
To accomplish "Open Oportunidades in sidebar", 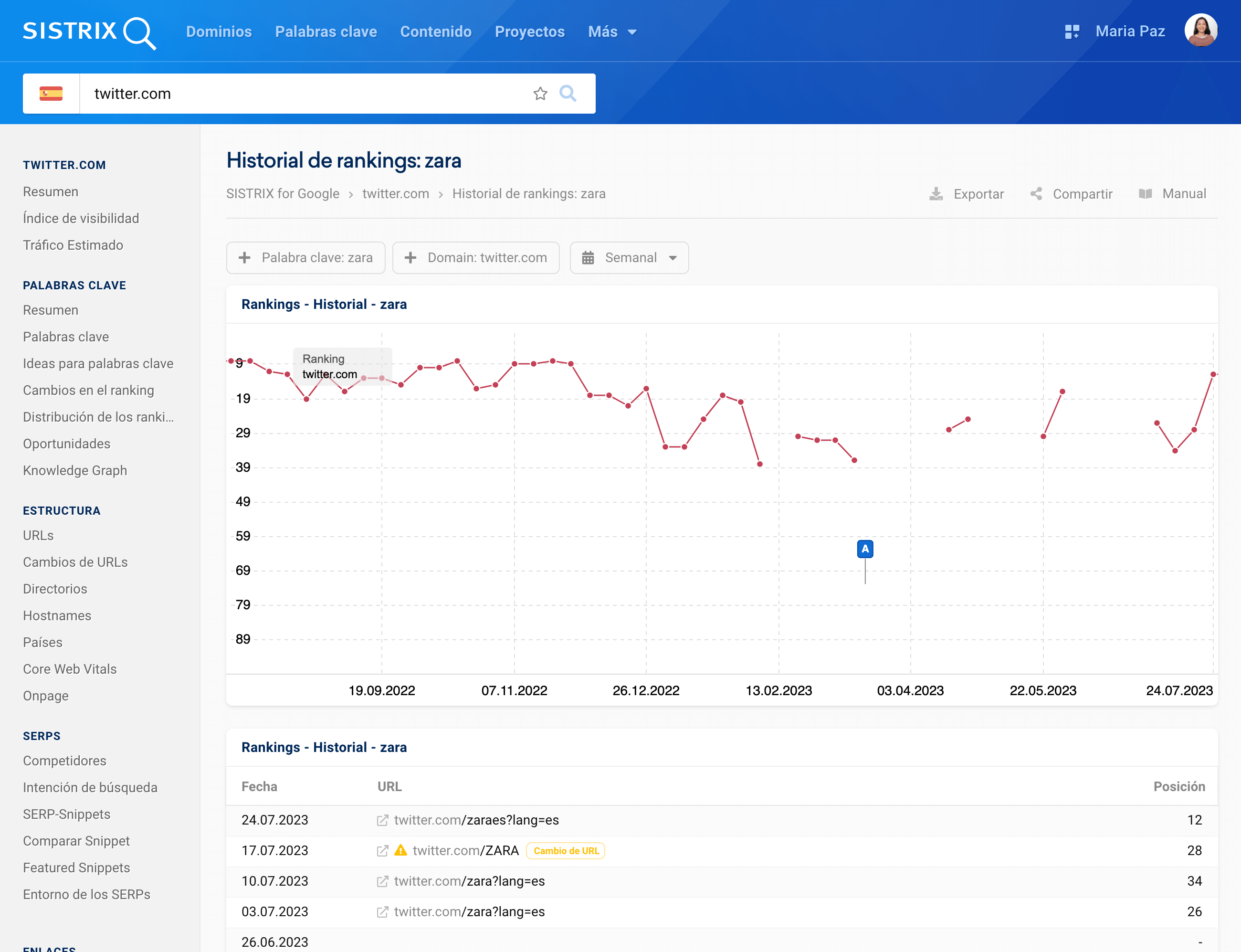I will click(67, 443).
